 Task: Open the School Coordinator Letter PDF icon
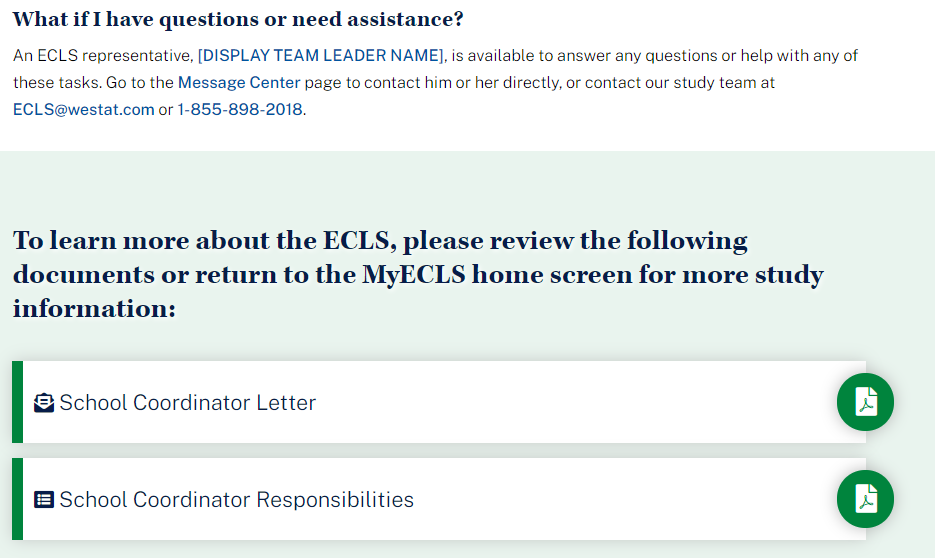tap(865, 402)
